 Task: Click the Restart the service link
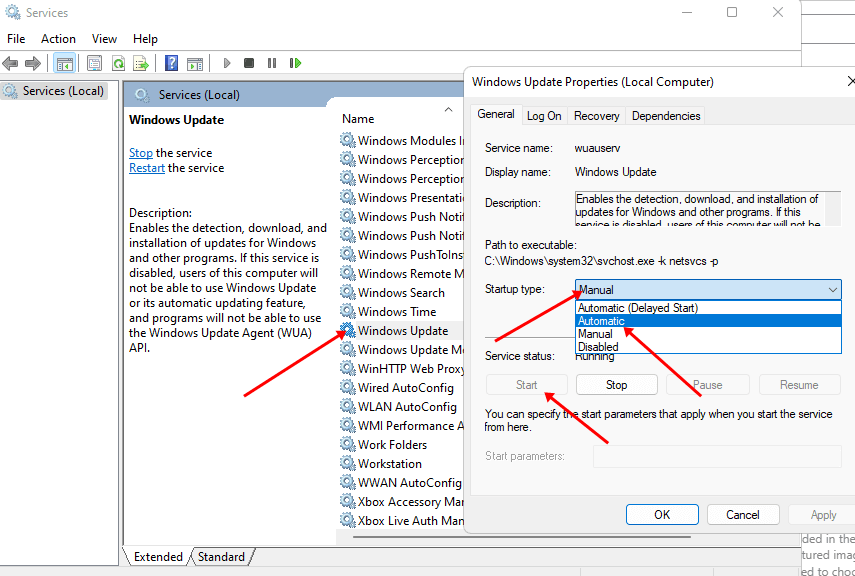147,168
